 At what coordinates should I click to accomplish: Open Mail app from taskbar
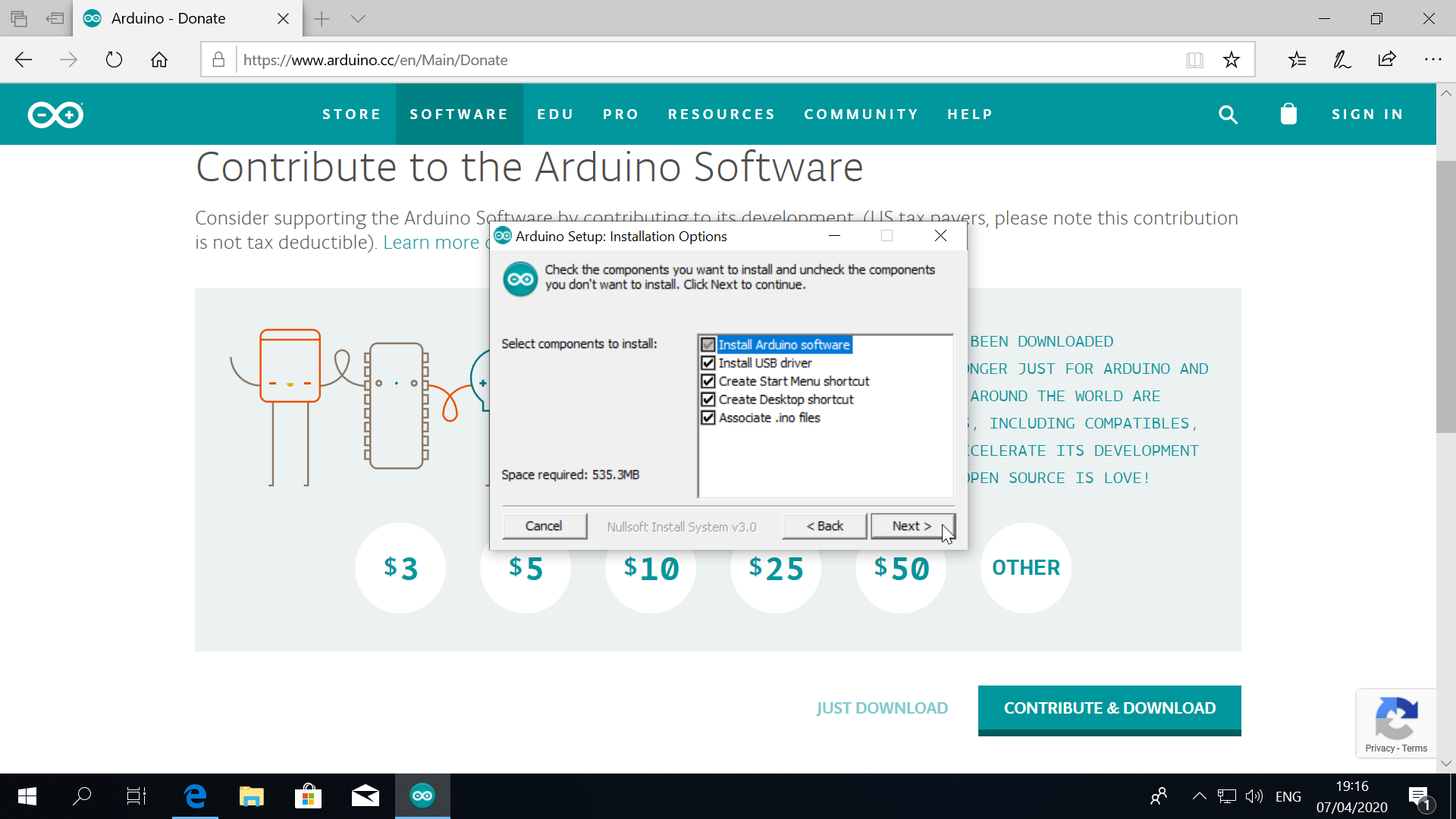[x=366, y=796]
